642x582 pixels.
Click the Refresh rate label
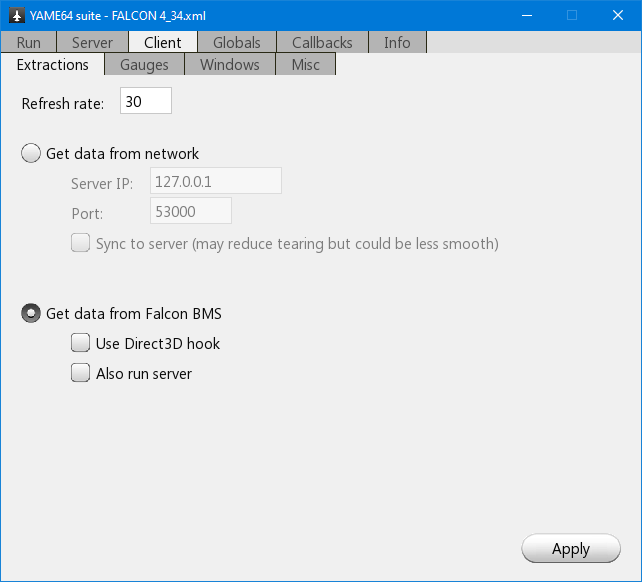(63, 103)
